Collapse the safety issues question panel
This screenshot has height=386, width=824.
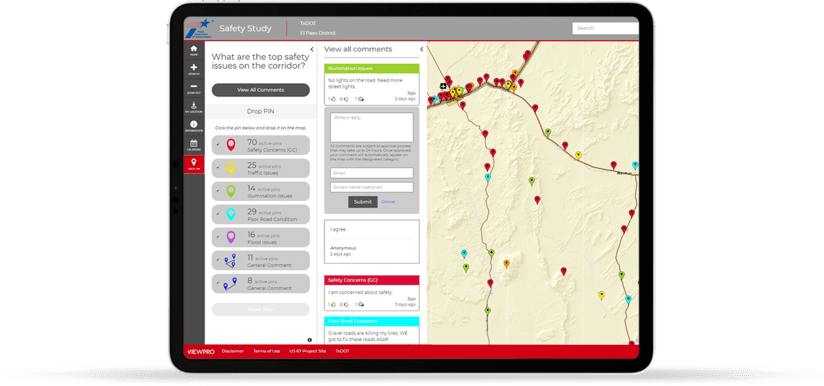(312, 49)
